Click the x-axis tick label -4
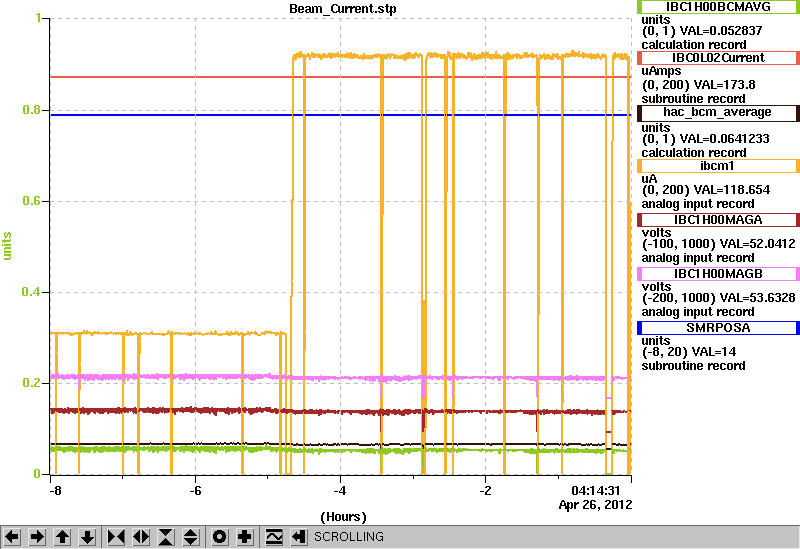Viewport: 800px width, 549px height. (340, 491)
